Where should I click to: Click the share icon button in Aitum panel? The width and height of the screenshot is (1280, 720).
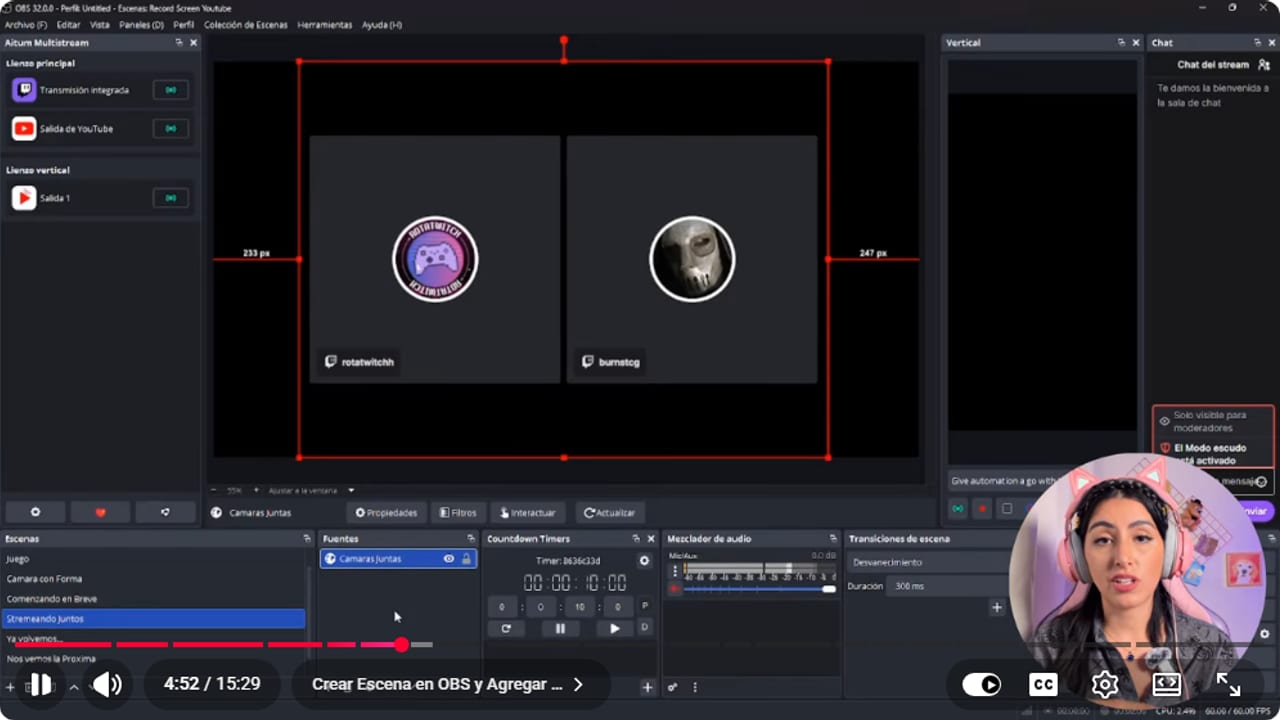click(165, 512)
